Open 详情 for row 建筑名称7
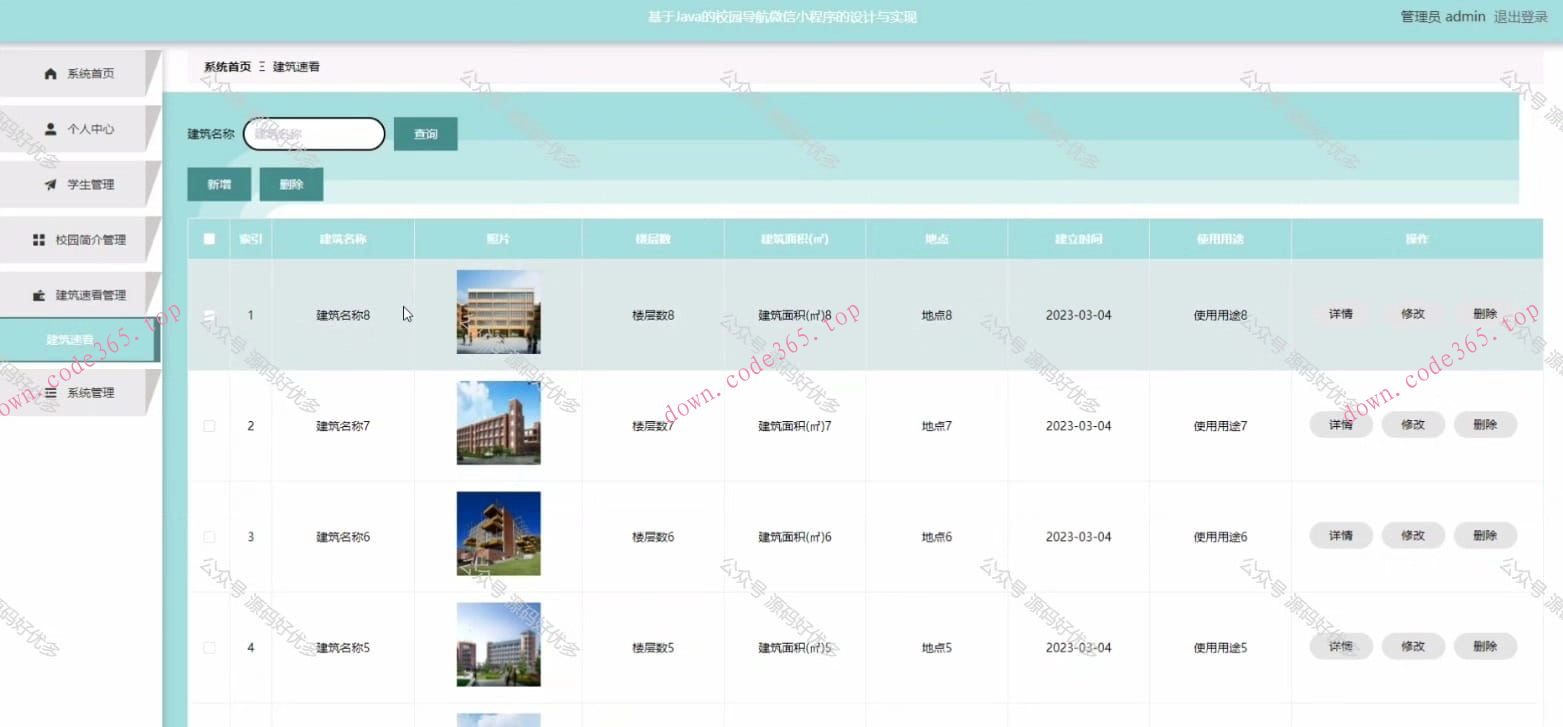Viewport: 1563px width, 727px height. [1340, 425]
